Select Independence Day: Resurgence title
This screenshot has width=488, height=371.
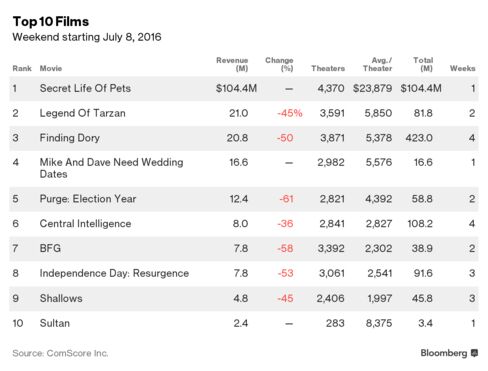114,273
